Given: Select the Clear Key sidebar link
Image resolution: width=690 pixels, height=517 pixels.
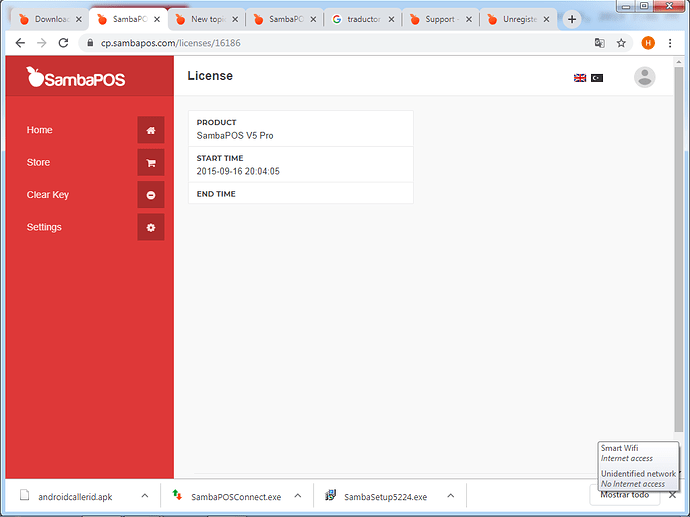Looking at the screenshot, I should pos(48,194).
